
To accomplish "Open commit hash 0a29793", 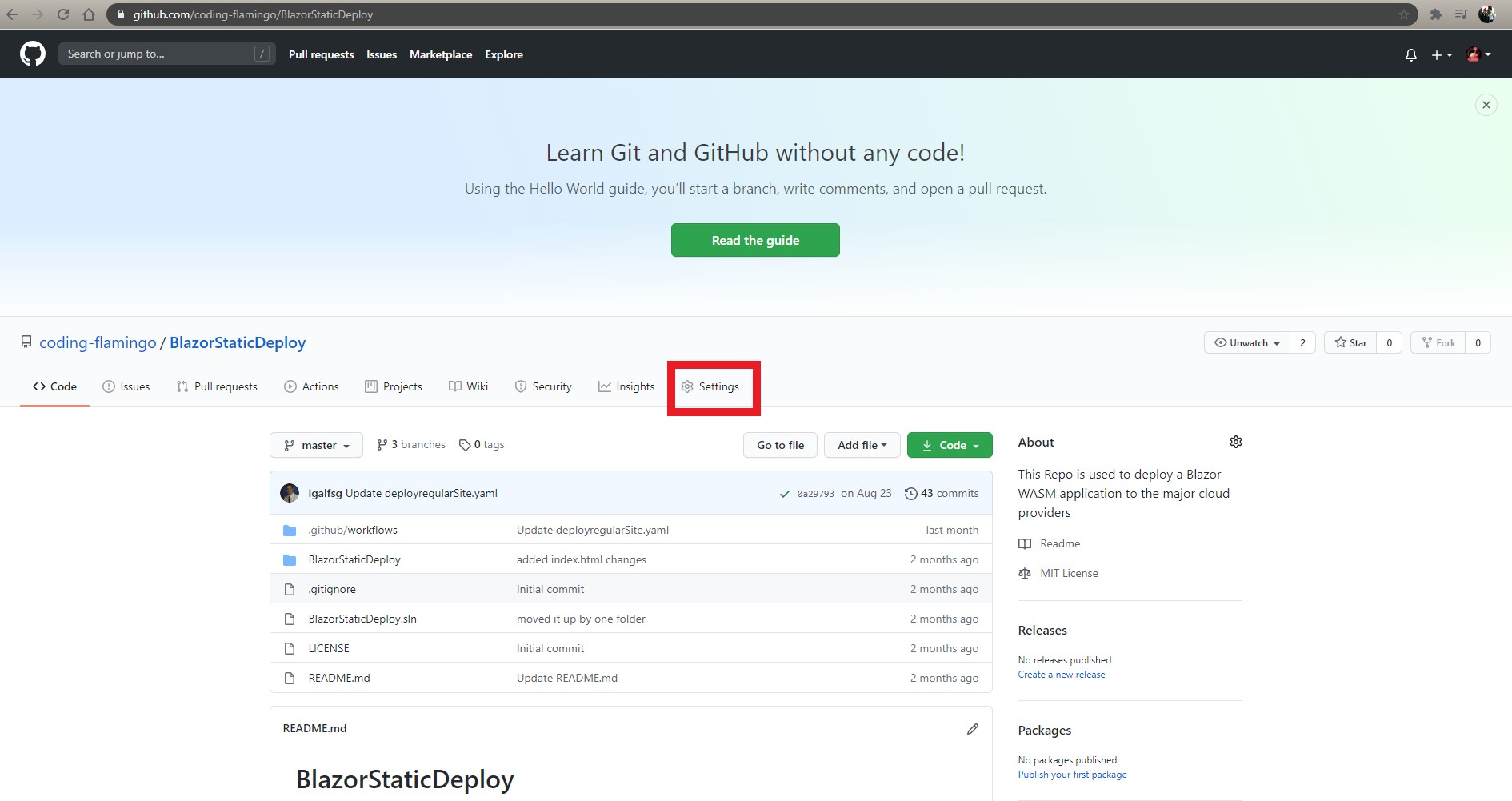I will (x=815, y=494).
